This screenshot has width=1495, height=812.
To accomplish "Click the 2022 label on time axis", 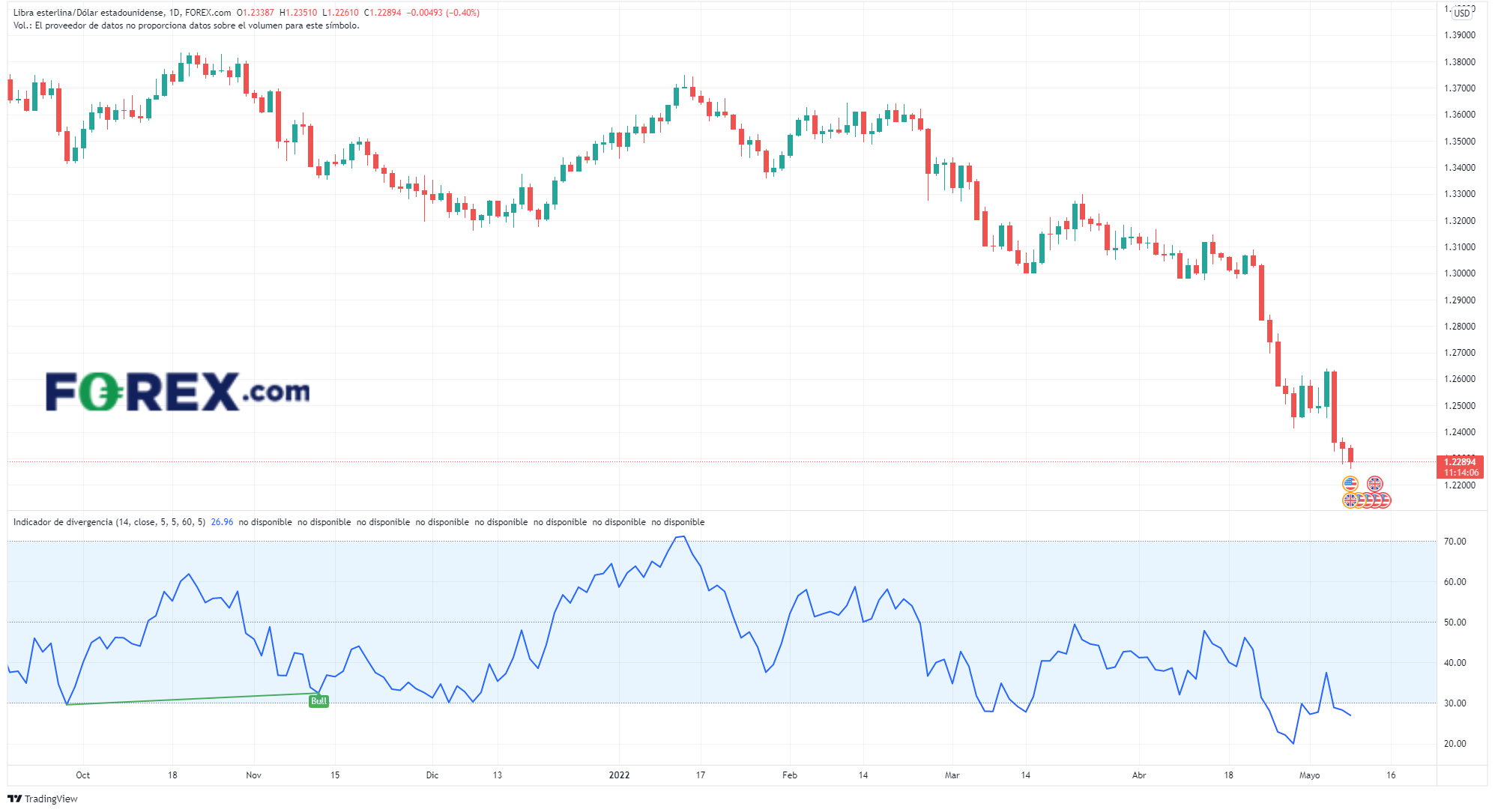I will point(620,775).
